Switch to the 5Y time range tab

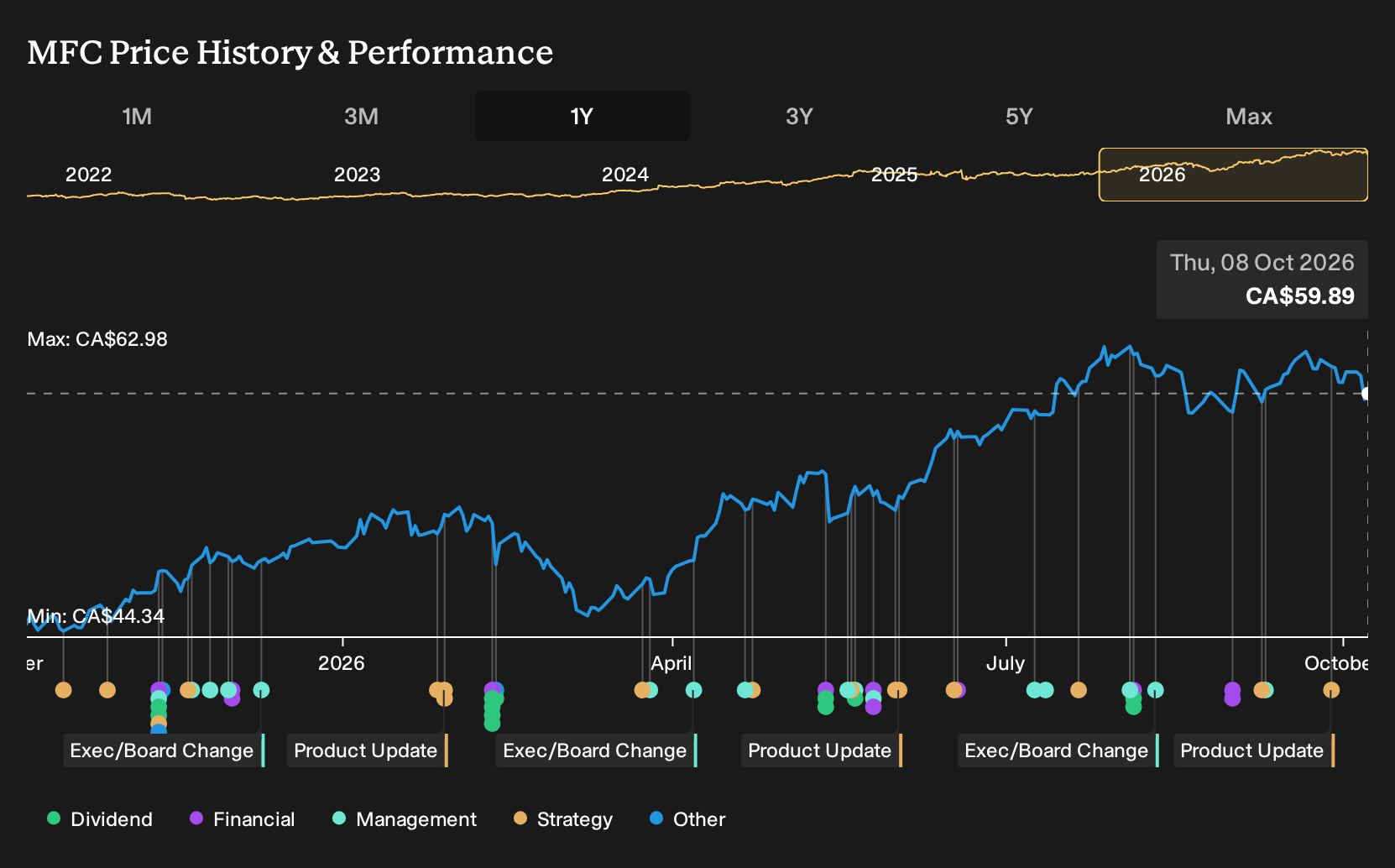click(x=1019, y=116)
